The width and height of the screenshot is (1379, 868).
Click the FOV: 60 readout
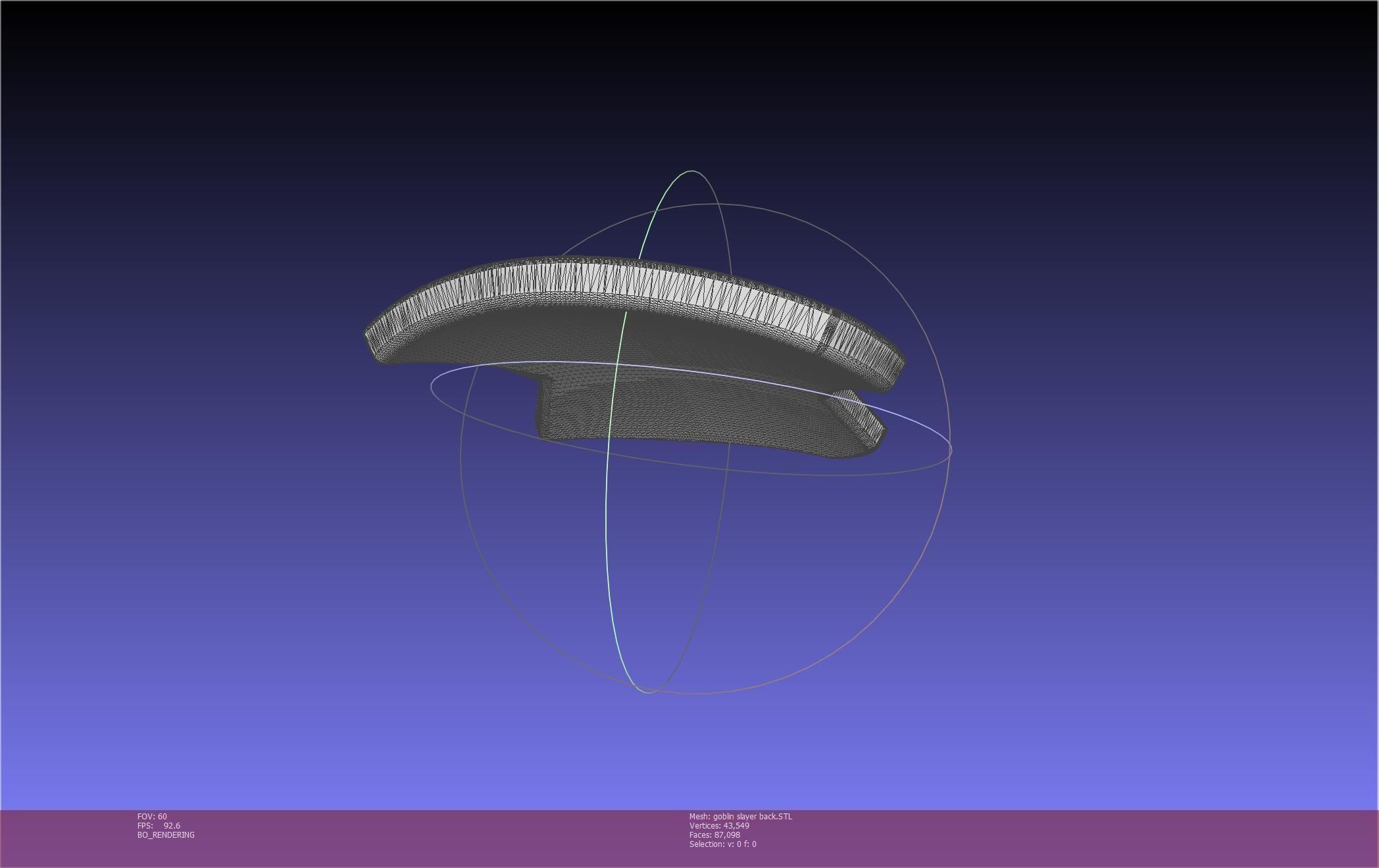(x=152, y=817)
